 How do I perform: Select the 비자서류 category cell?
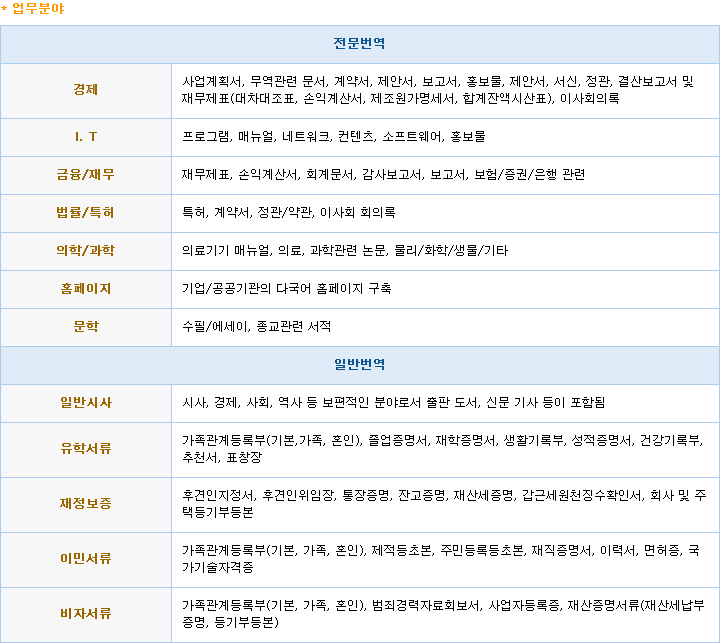[x=86, y=615]
